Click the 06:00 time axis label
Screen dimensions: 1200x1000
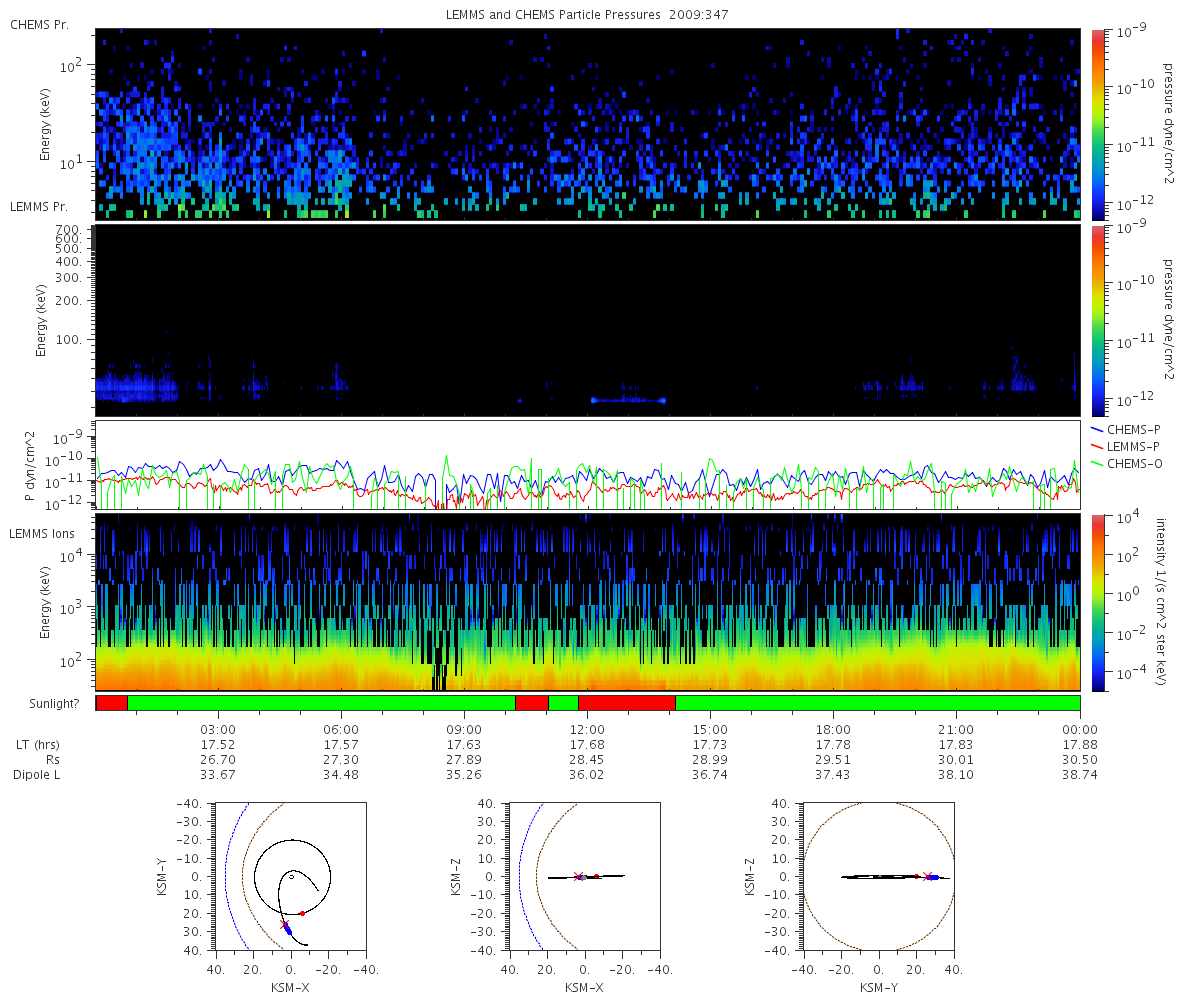341,729
